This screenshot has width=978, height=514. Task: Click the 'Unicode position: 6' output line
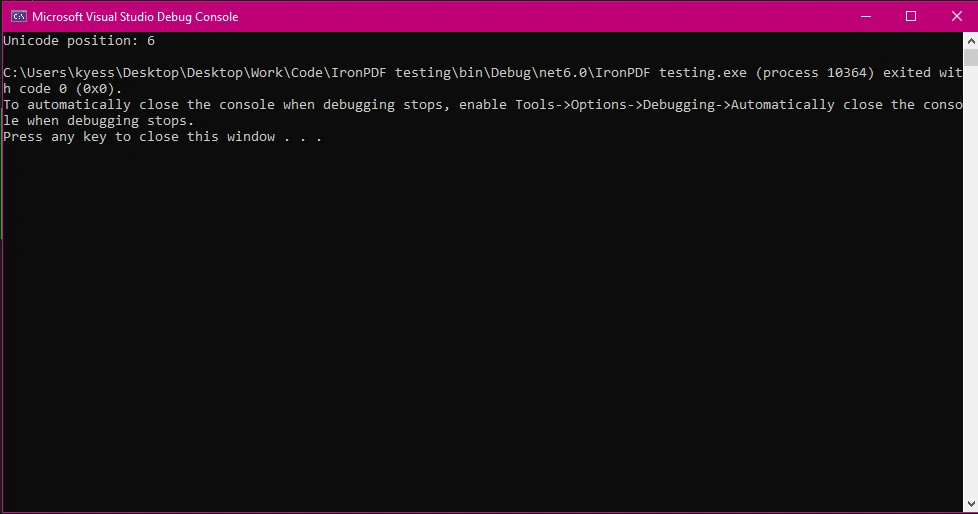79,41
